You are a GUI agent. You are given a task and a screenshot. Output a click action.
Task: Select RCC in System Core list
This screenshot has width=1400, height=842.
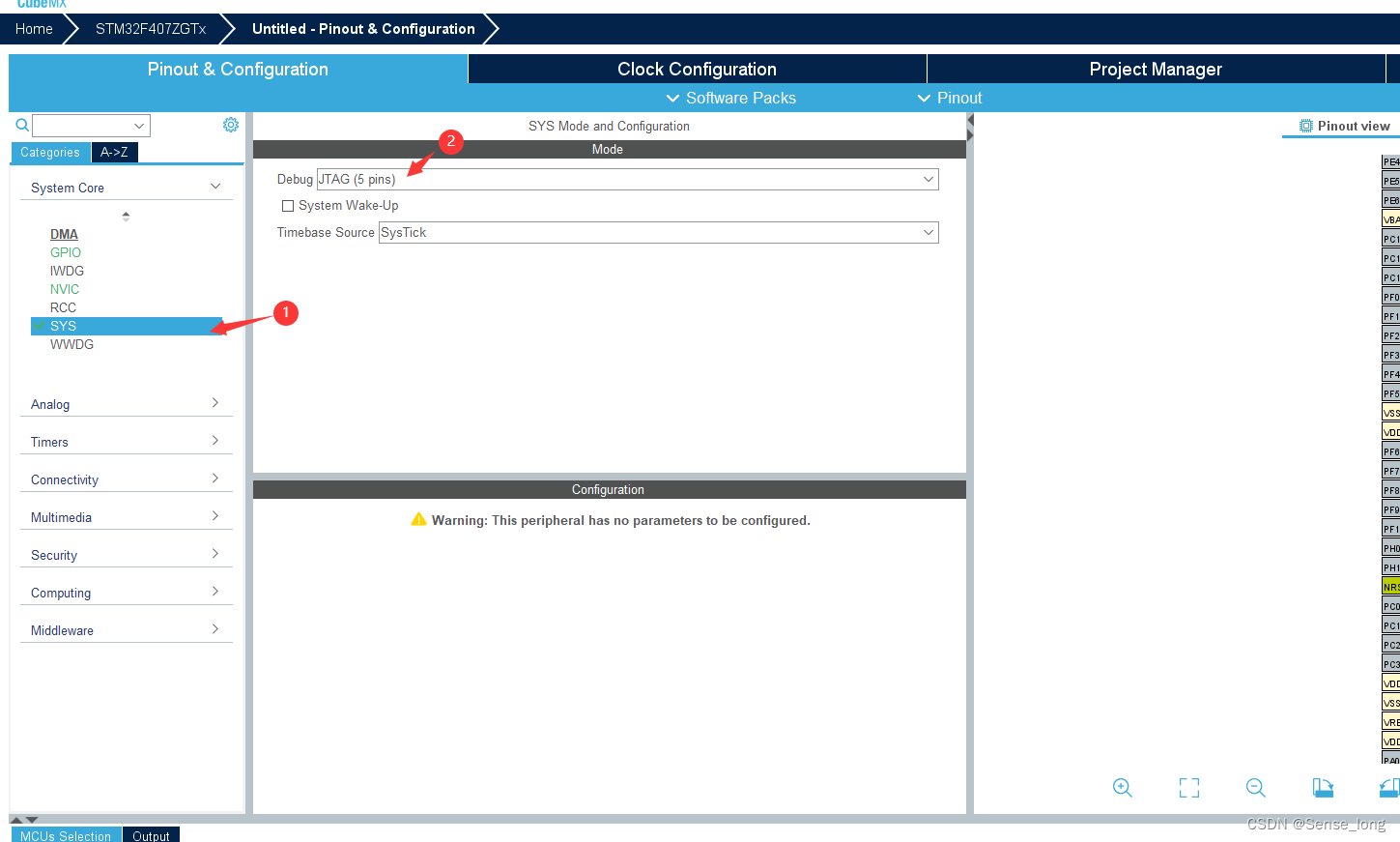[63, 307]
